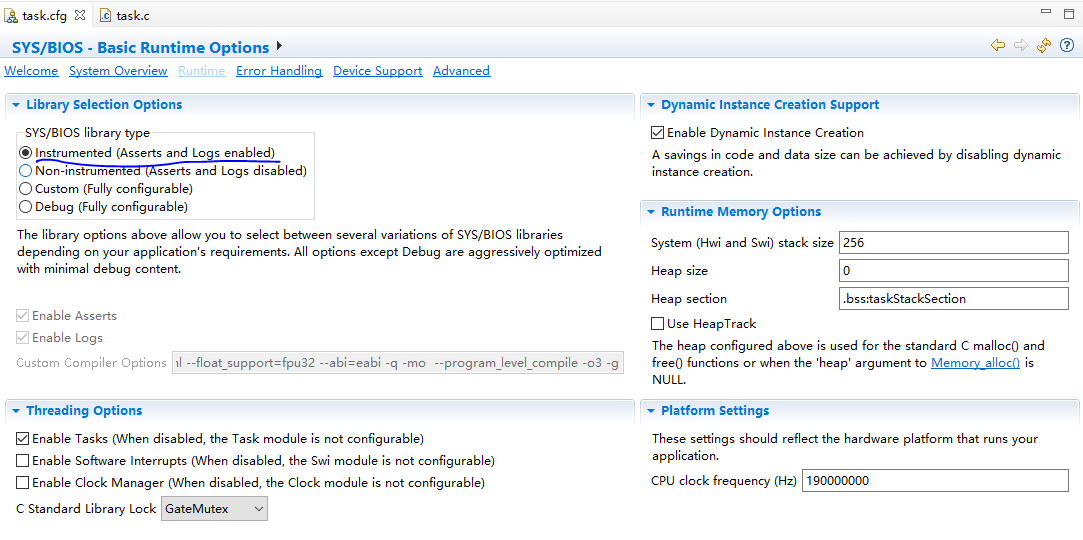Click the CPU clock frequency field
Screen dimensions: 1083x540
(x=935, y=480)
